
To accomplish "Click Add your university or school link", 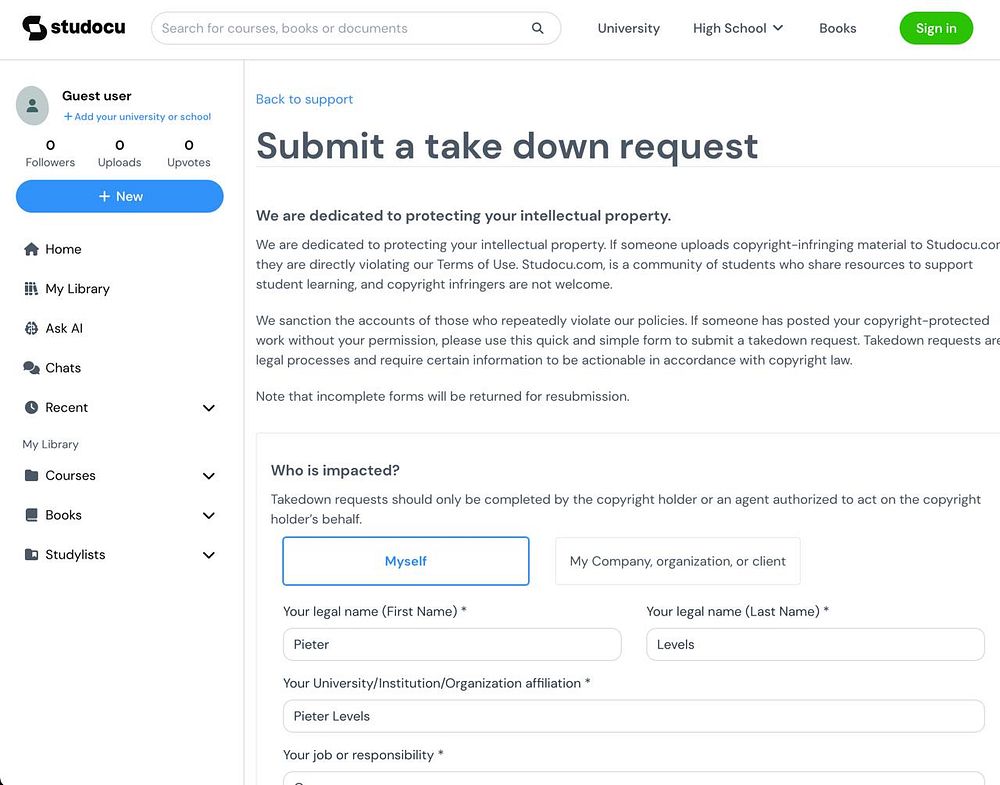I will 137,117.
